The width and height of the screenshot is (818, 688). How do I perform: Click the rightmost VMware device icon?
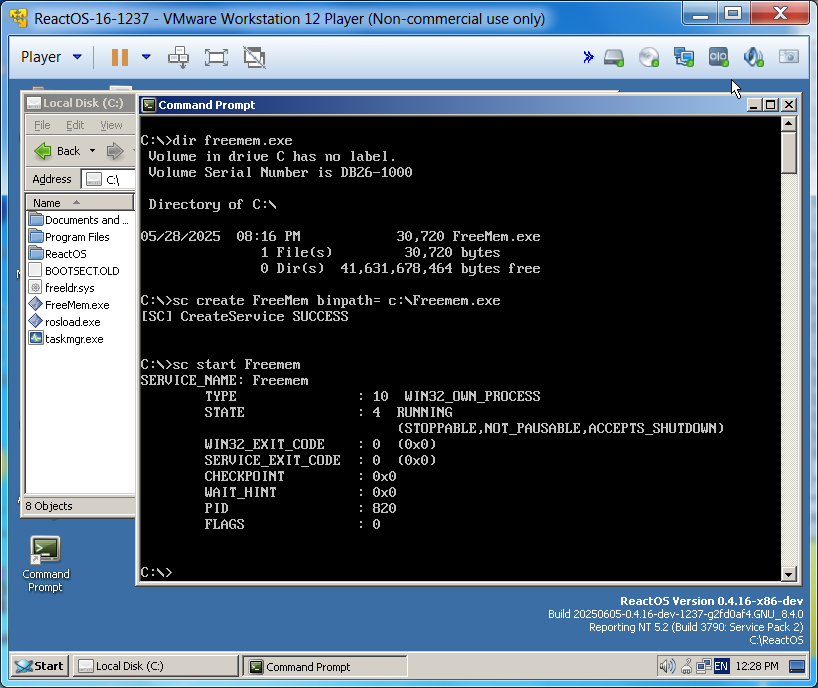click(788, 56)
